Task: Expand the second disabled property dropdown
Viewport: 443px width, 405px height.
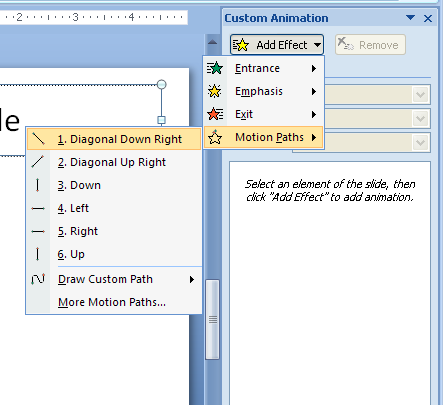Action: click(420, 119)
